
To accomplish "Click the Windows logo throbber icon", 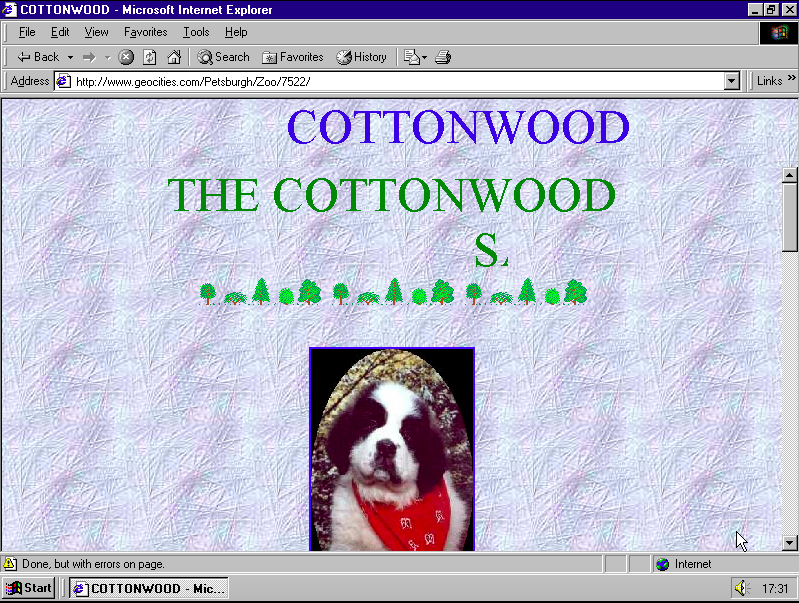I will (778, 33).
